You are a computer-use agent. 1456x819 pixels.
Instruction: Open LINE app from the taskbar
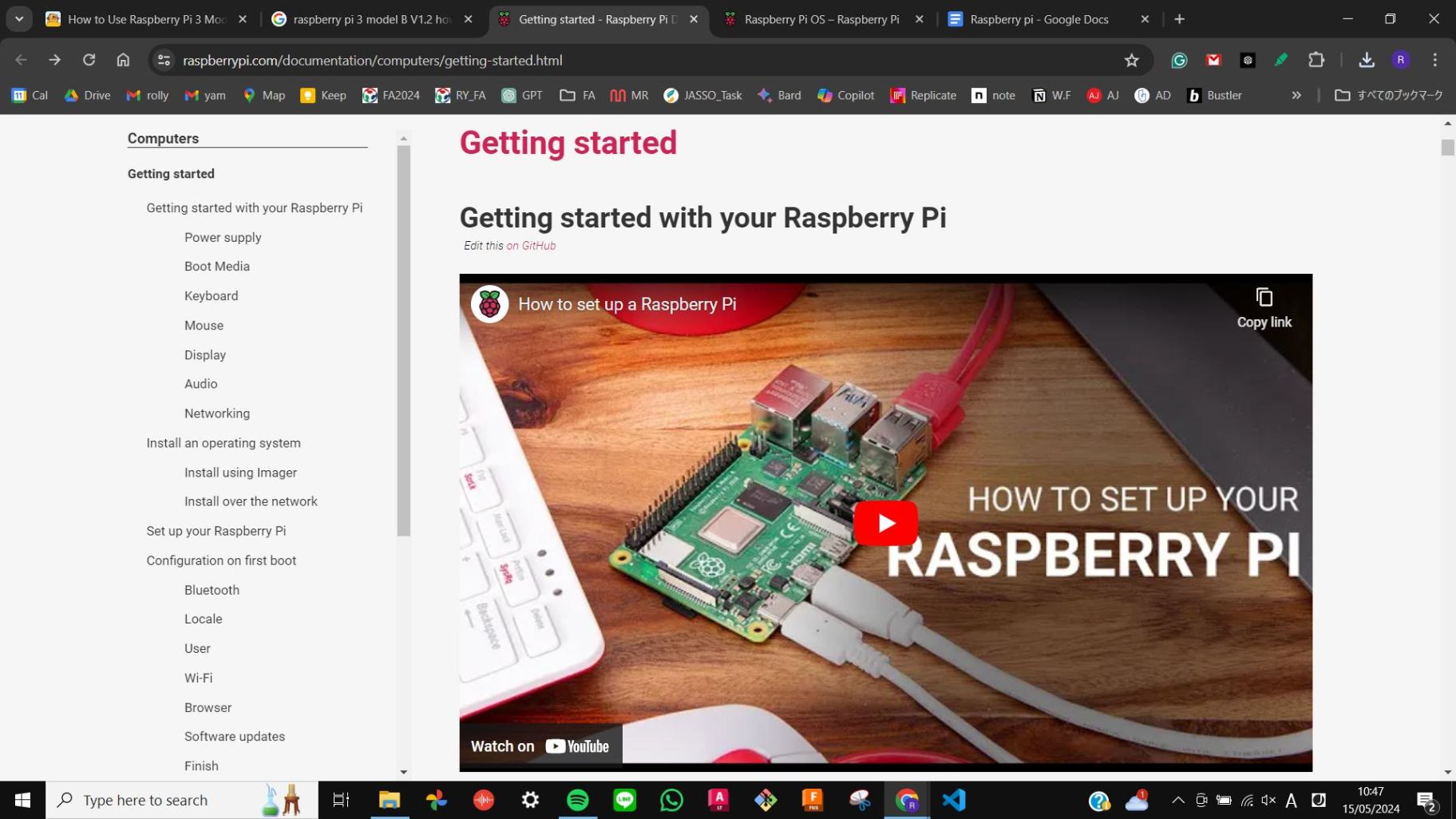click(x=624, y=800)
